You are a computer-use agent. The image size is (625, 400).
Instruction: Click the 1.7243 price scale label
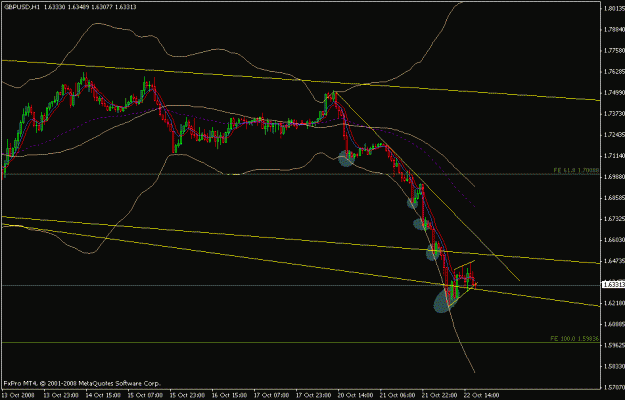[x=614, y=135]
